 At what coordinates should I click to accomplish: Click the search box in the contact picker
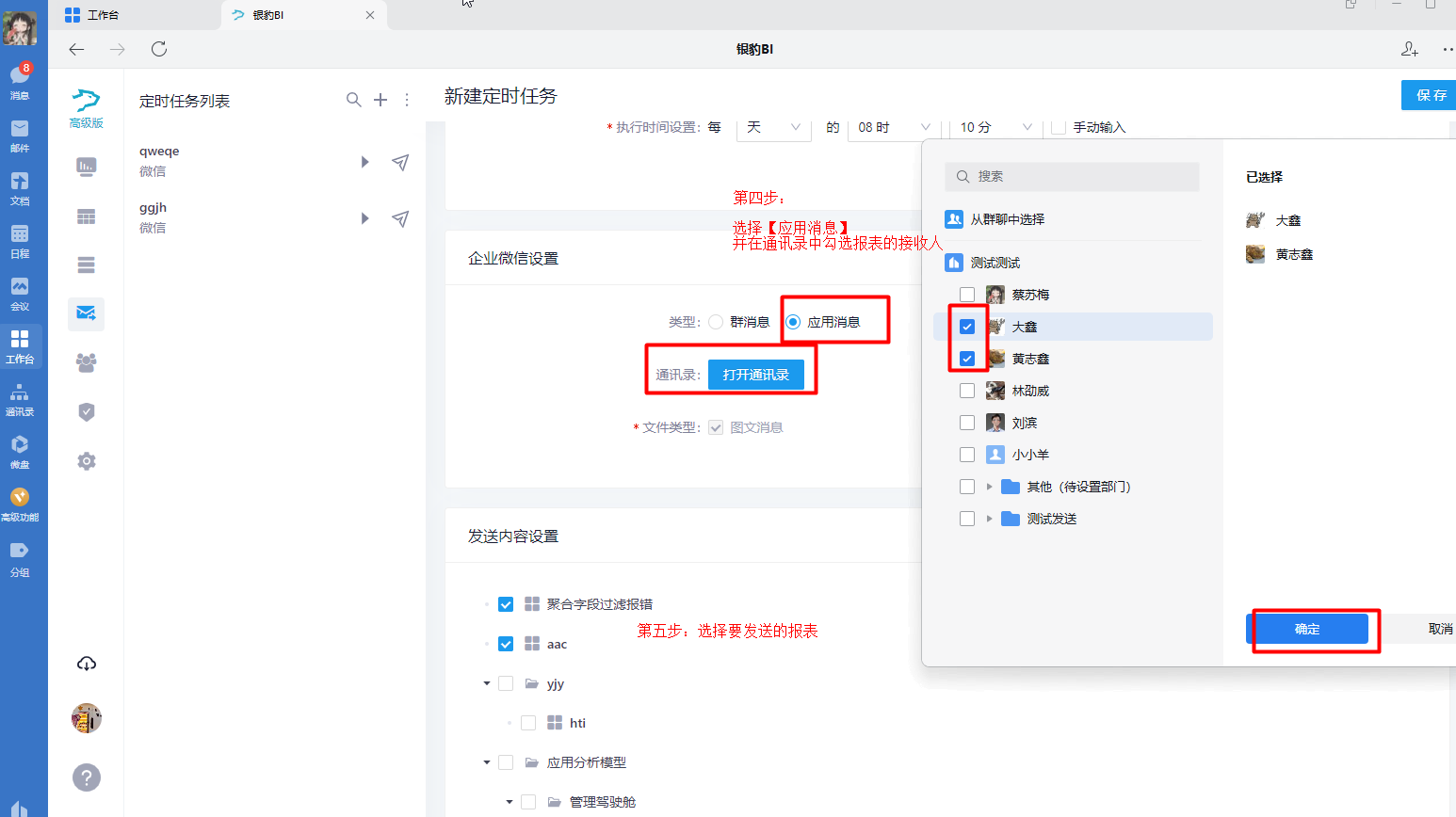tap(1072, 176)
